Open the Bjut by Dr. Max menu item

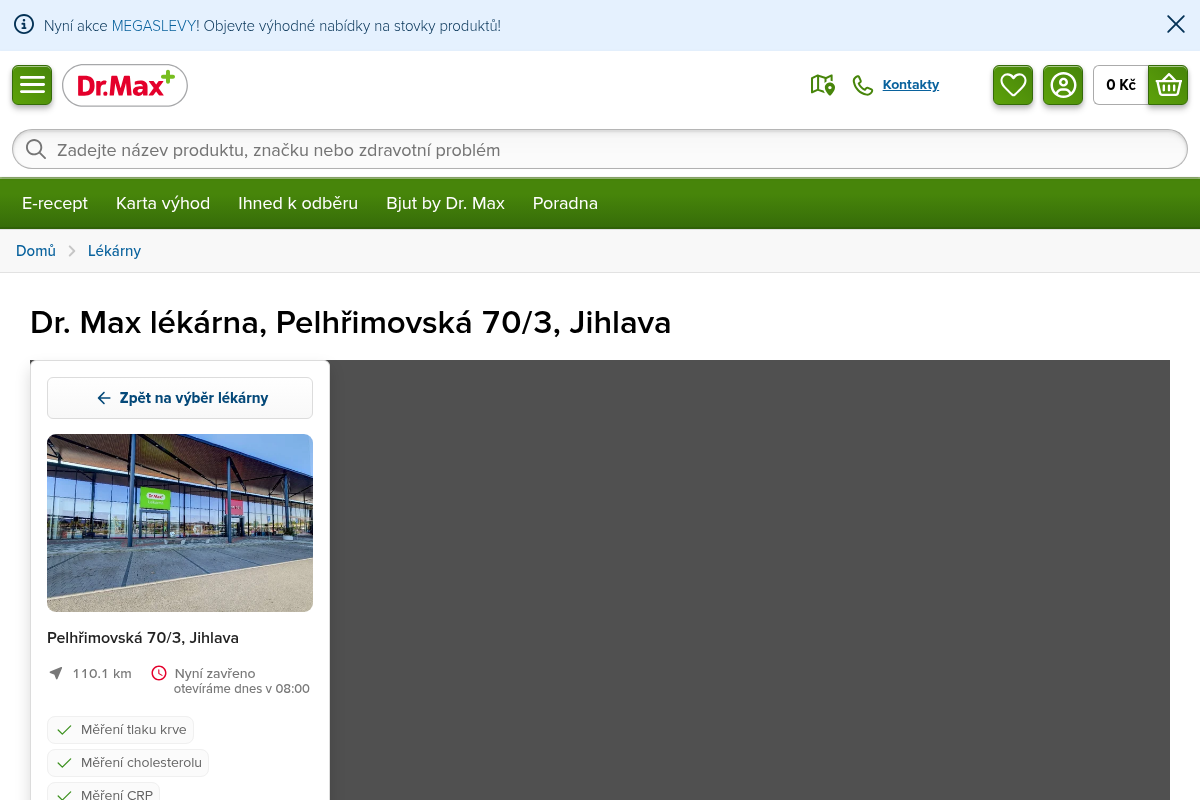coord(445,203)
